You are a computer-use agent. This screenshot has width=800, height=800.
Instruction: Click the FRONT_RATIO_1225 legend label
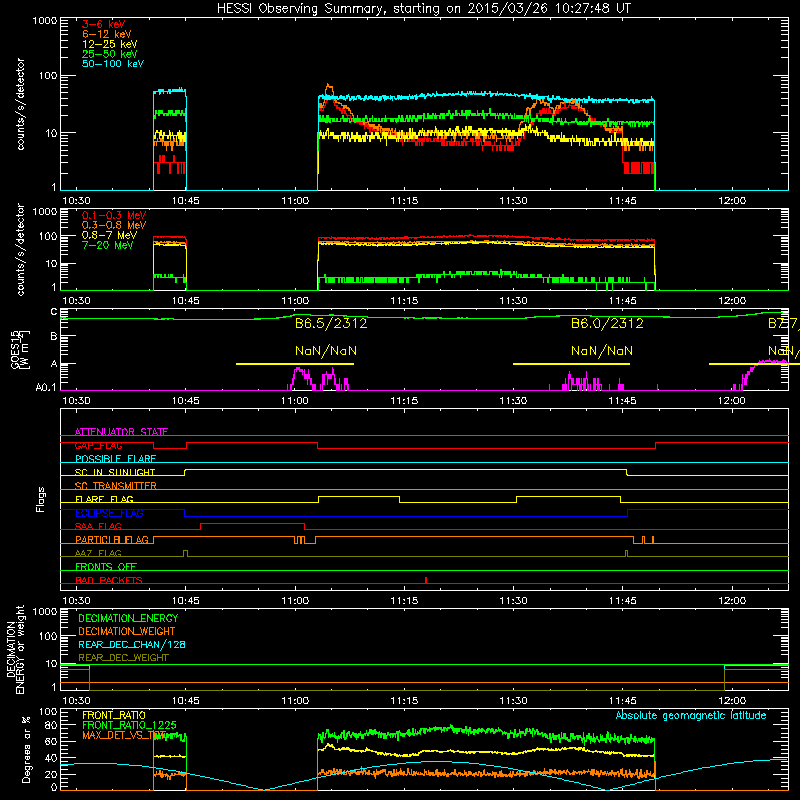[x=129, y=725]
